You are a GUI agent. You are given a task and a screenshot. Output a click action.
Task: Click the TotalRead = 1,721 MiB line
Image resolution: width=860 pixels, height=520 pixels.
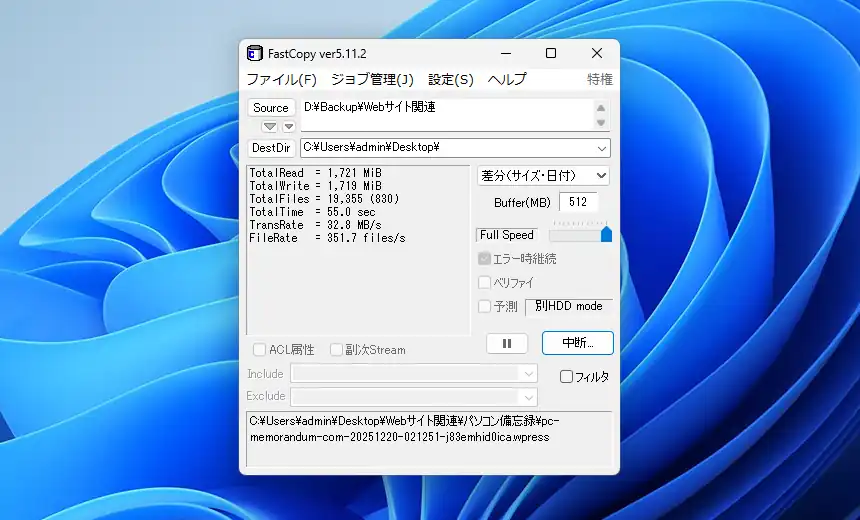(x=315, y=173)
